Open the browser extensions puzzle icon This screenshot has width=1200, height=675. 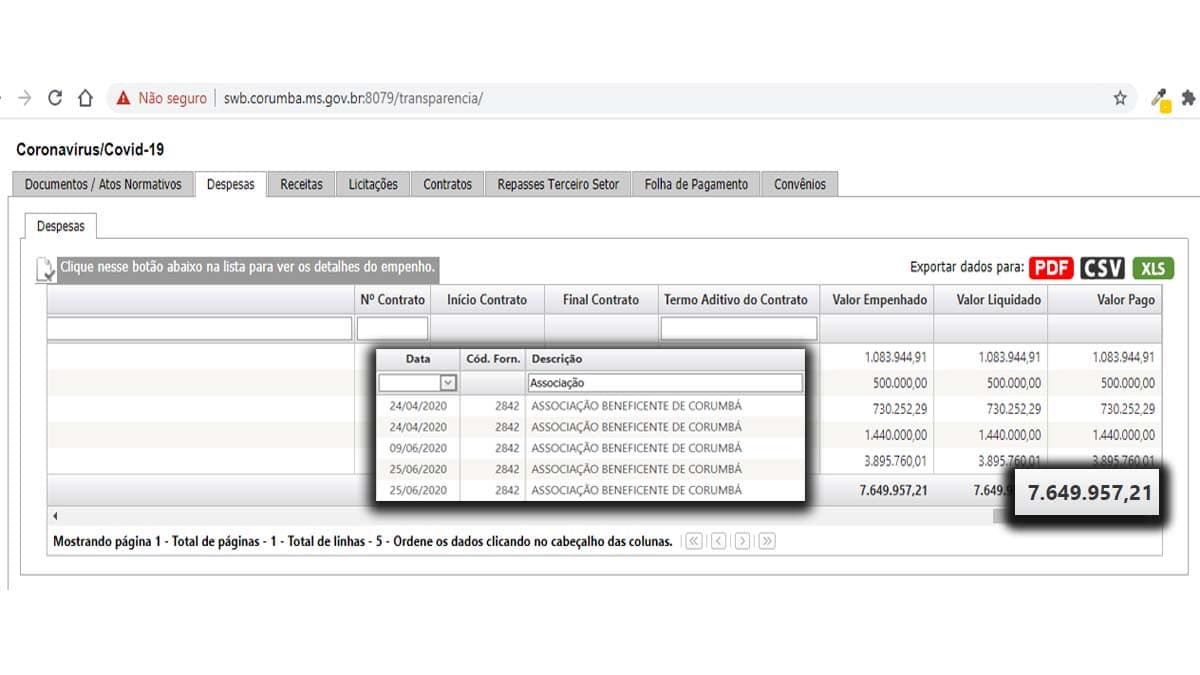coord(1188,98)
